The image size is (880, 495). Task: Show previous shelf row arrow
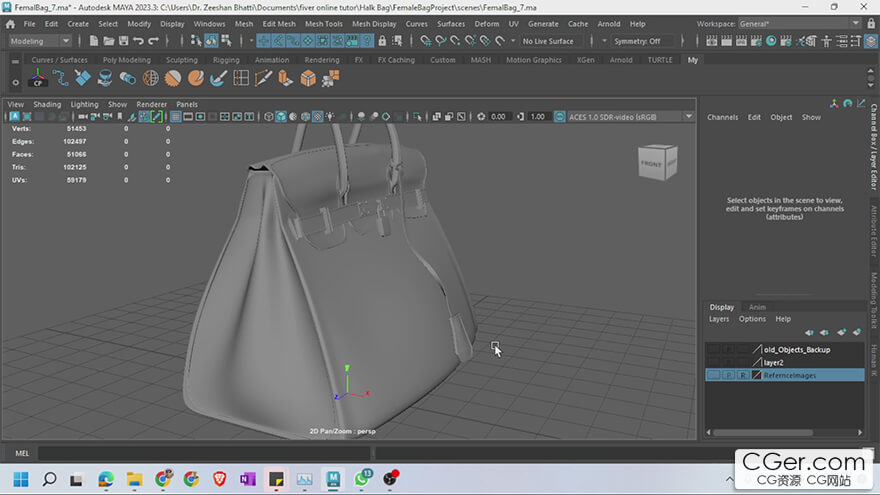coord(870,71)
